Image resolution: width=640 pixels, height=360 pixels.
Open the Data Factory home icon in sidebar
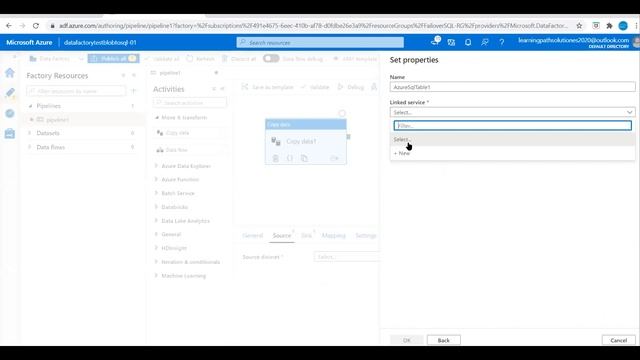pyautogui.click(x=10, y=73)
